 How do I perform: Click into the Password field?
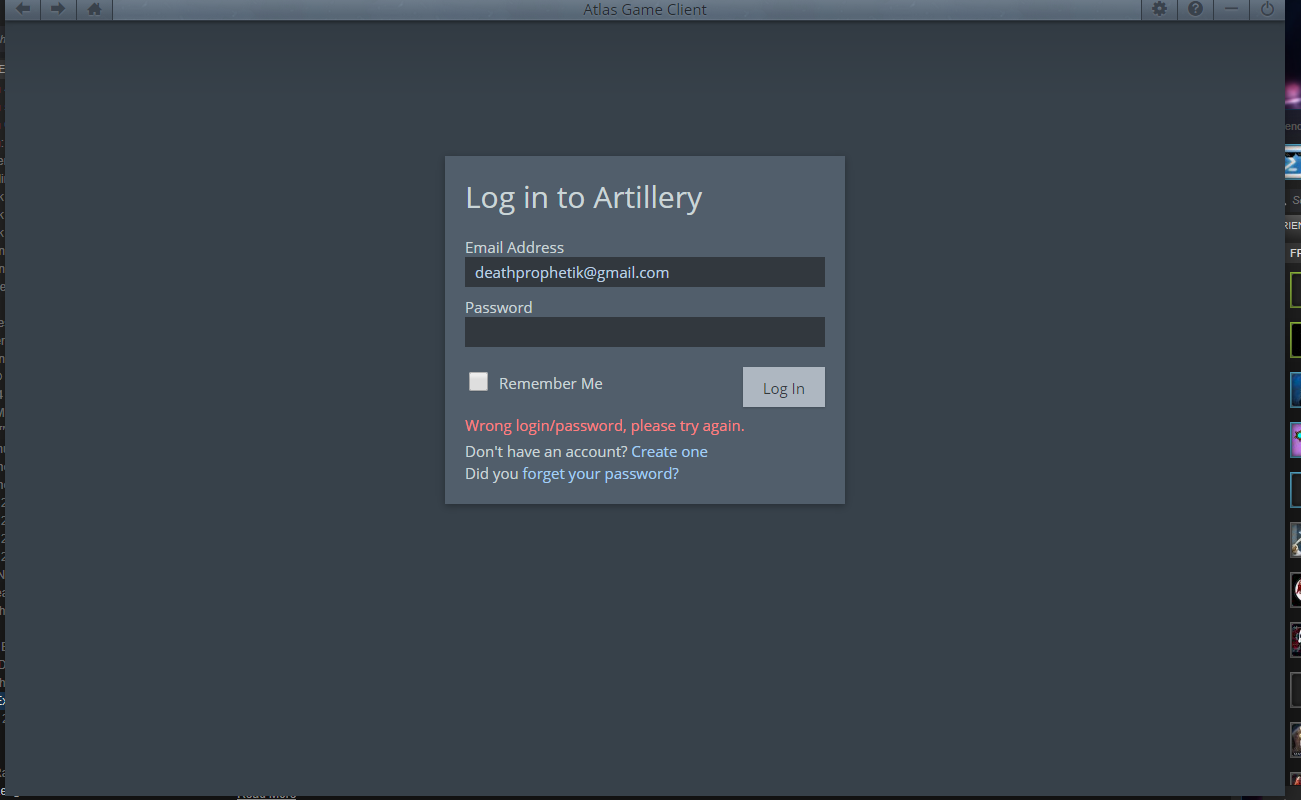point(644,332)
